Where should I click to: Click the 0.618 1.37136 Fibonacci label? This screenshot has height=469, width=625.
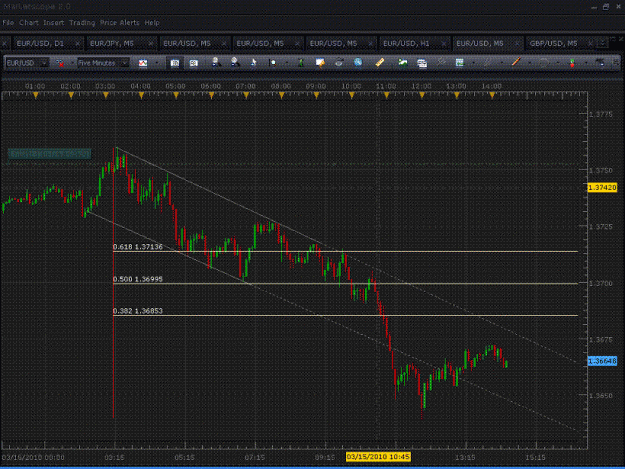coord(138,247)
